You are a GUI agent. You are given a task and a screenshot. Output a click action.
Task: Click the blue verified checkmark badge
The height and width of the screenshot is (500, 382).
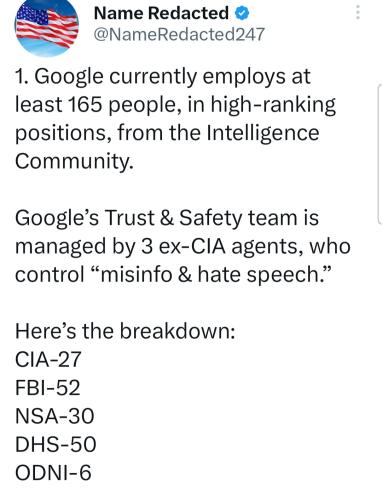(242, 14)
